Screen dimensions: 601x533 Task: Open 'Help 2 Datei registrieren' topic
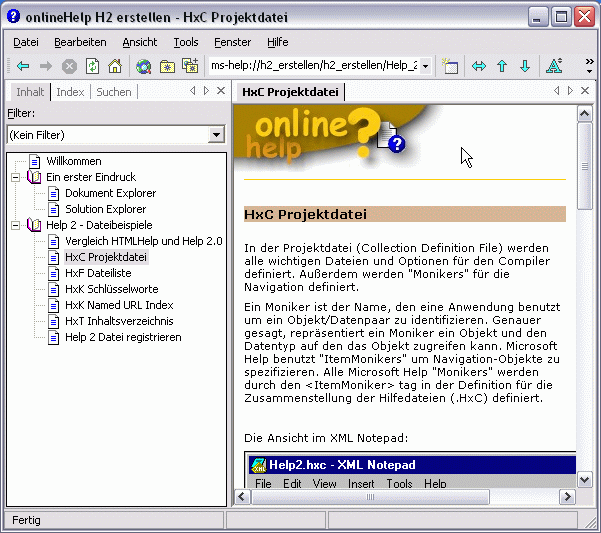click(123, 337)
